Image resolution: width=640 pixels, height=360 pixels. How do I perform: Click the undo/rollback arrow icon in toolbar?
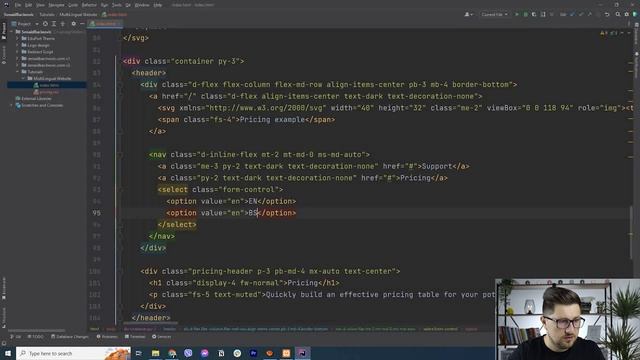coord(607,14)
